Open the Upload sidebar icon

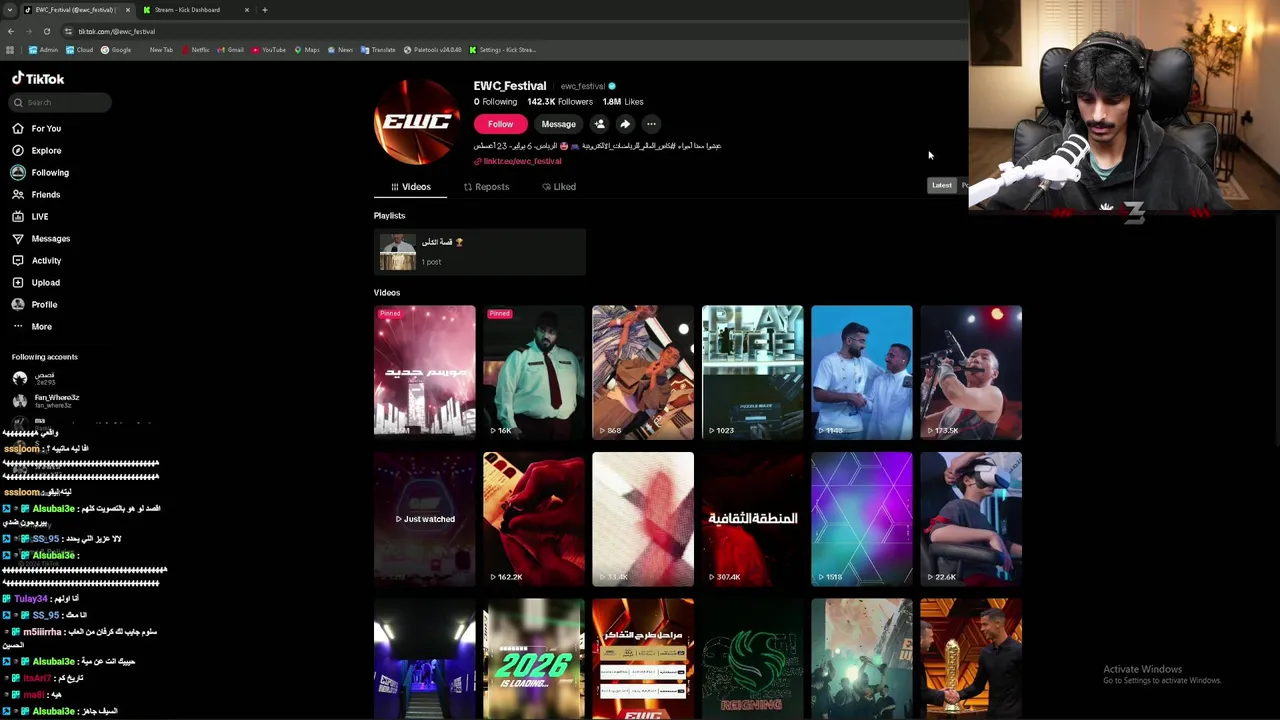[x=18, y=282]
